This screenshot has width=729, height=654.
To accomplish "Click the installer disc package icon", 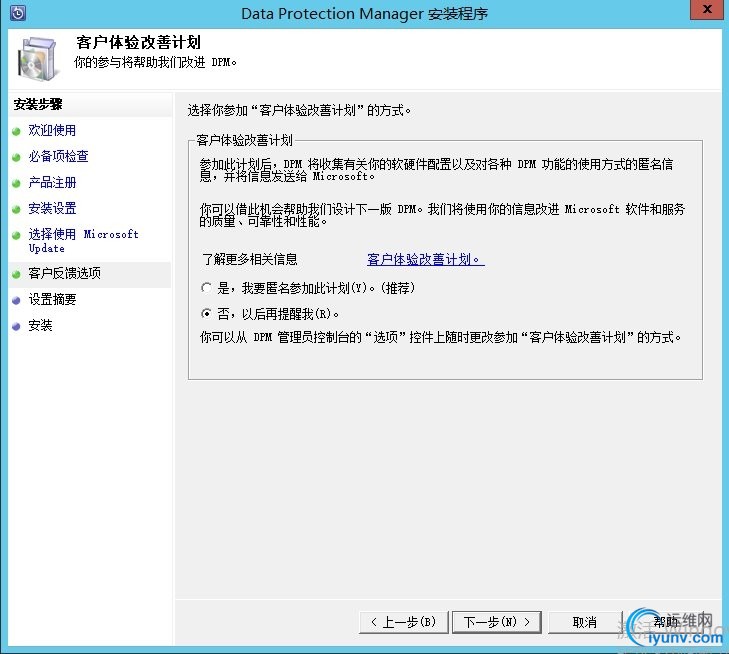I will (39, 59).
